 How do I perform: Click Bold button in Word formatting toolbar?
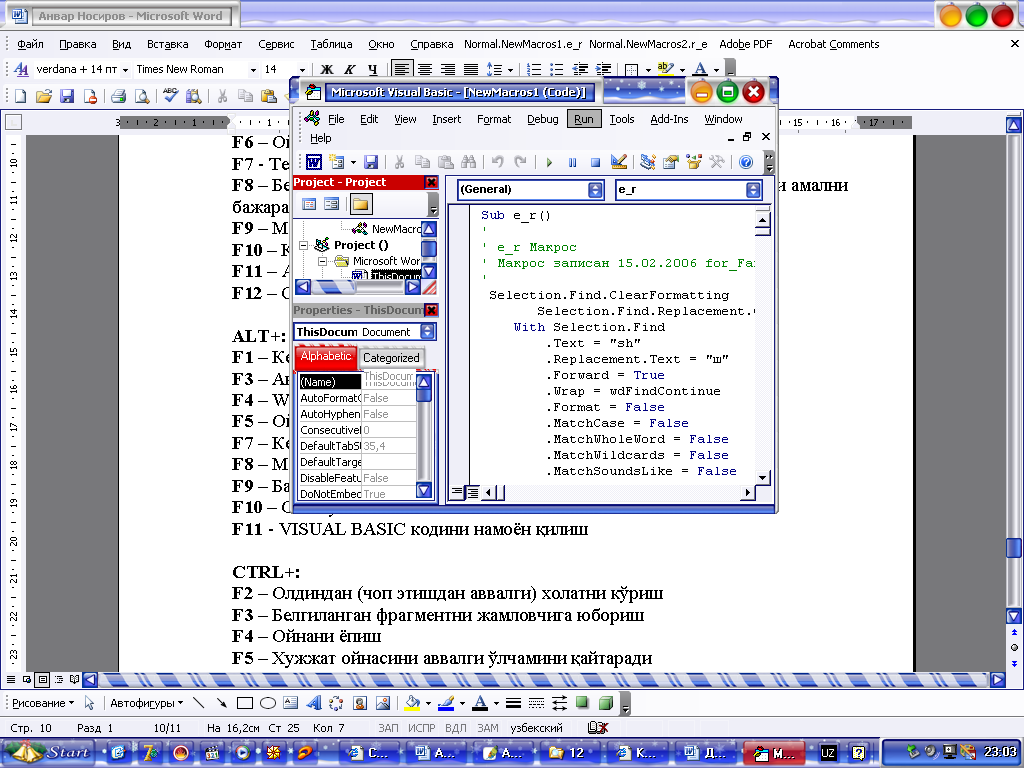pyautogui.click(x=327, y=69)
